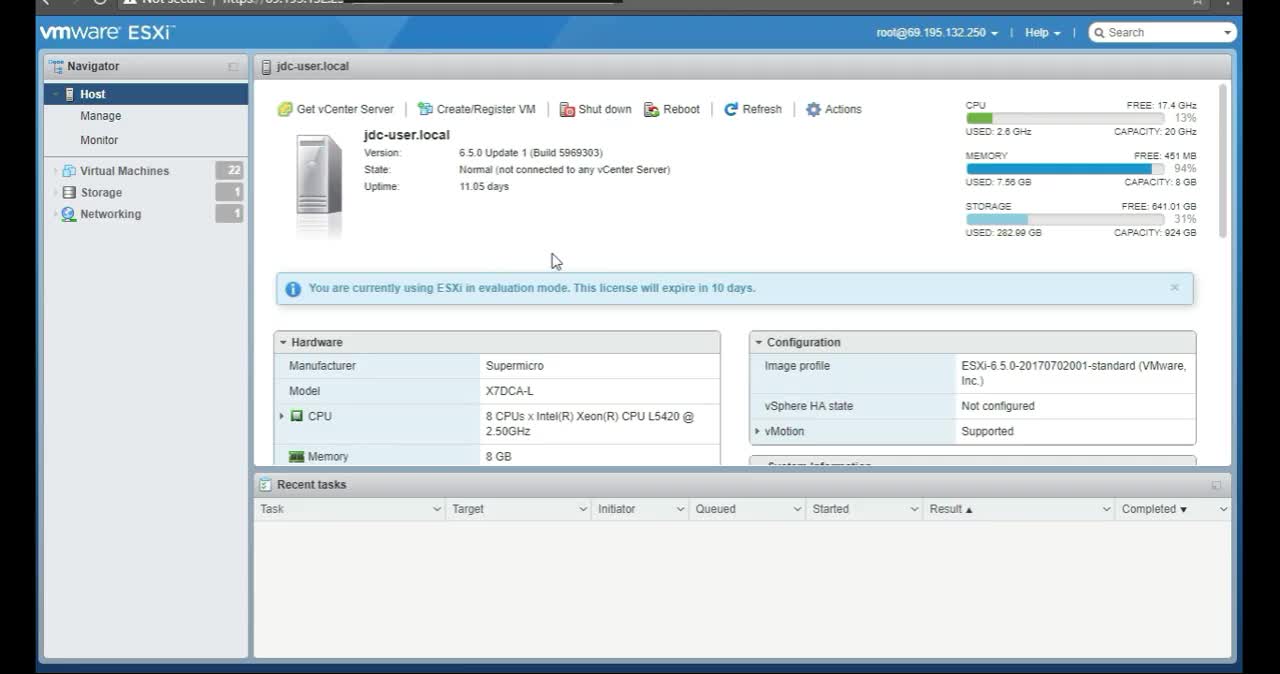
Task: Click the 'Supermicro' manufacturer value
Action: 515,366
